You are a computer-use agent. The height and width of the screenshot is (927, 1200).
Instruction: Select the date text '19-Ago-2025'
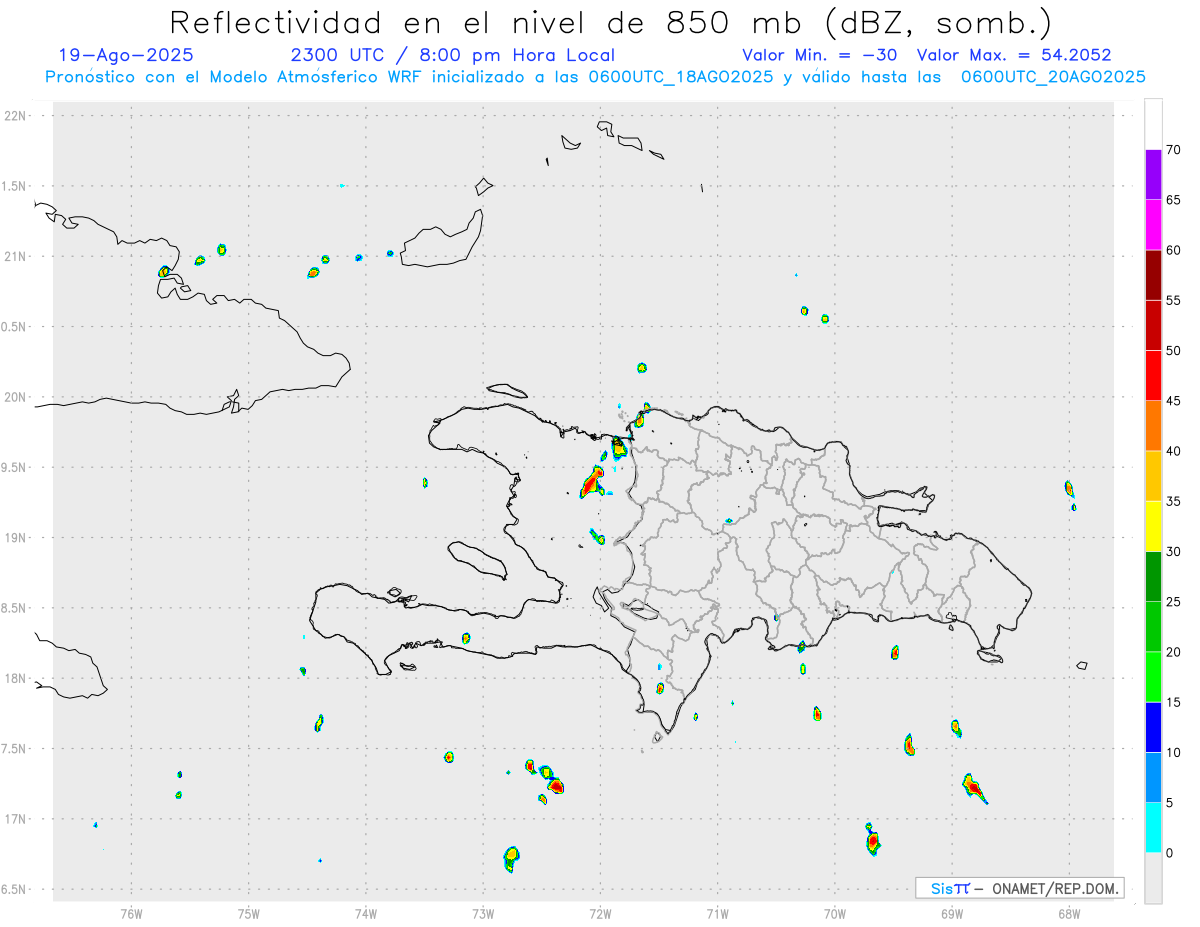[x=126, y=55]
